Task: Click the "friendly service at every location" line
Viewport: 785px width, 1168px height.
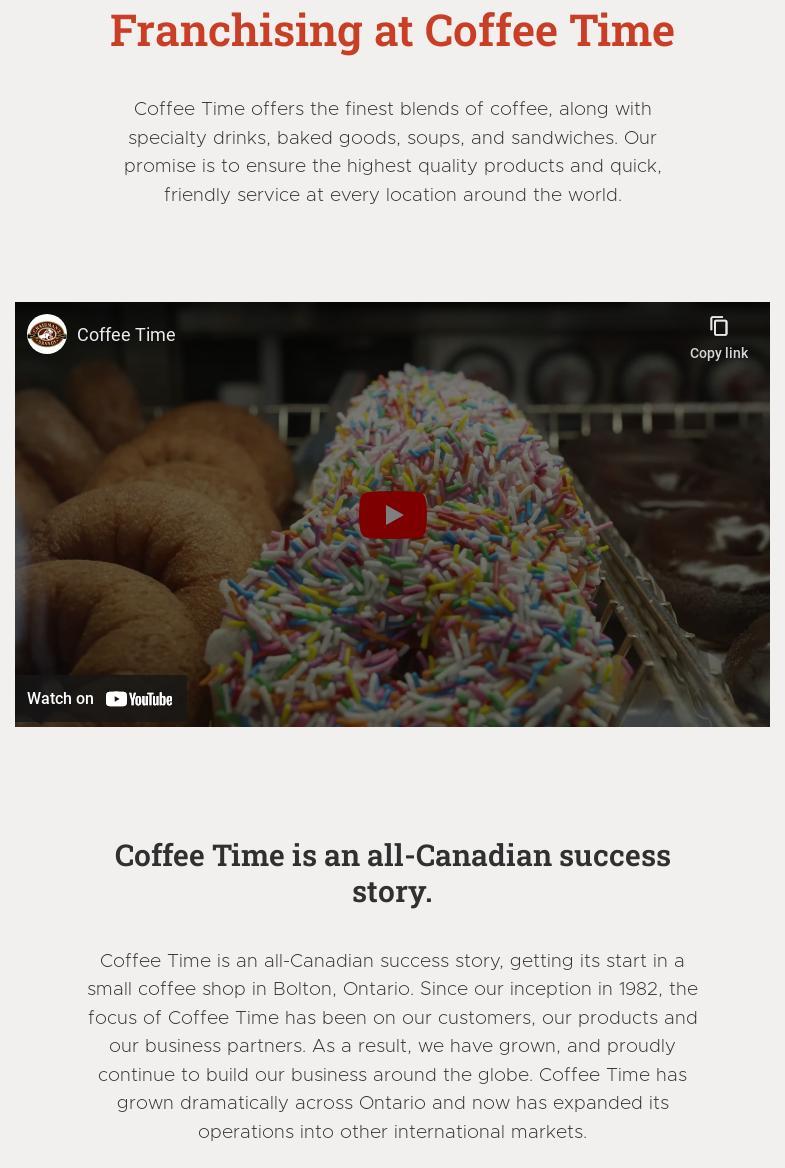Action: tap(392, 195)
